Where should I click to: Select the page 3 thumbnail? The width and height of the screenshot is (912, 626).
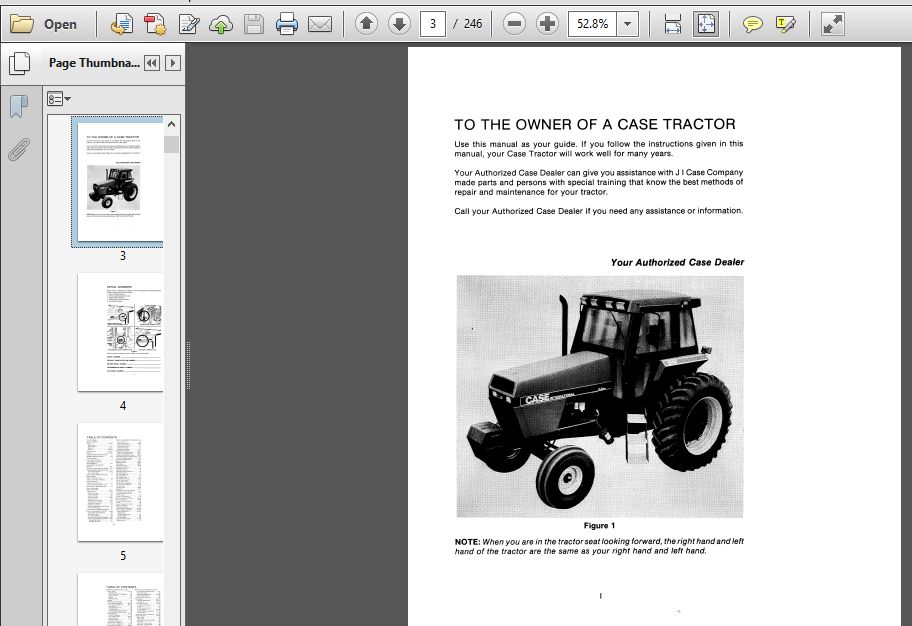[x=120, y=181]
